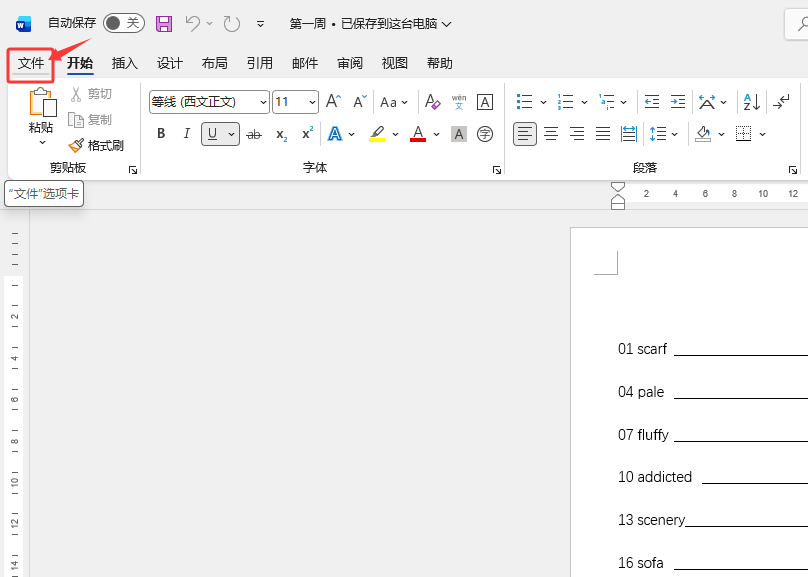
Task: Click the enclosed character icon
Action: (484, 134)
